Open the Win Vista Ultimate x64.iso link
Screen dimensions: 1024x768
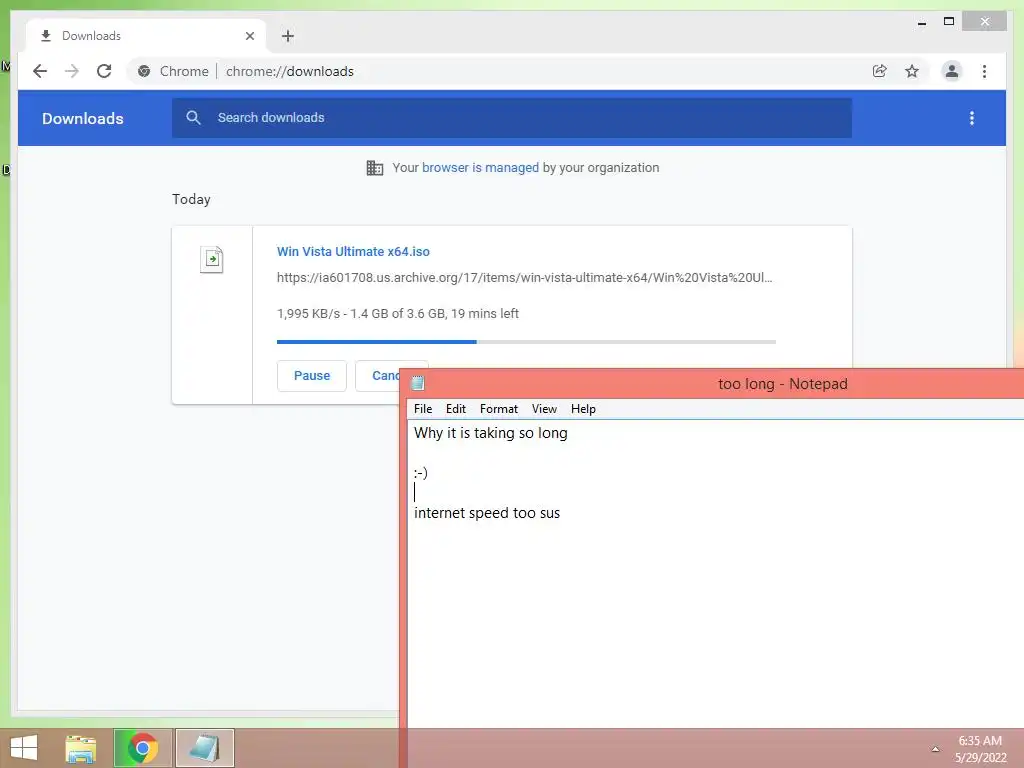click(353, 251)
